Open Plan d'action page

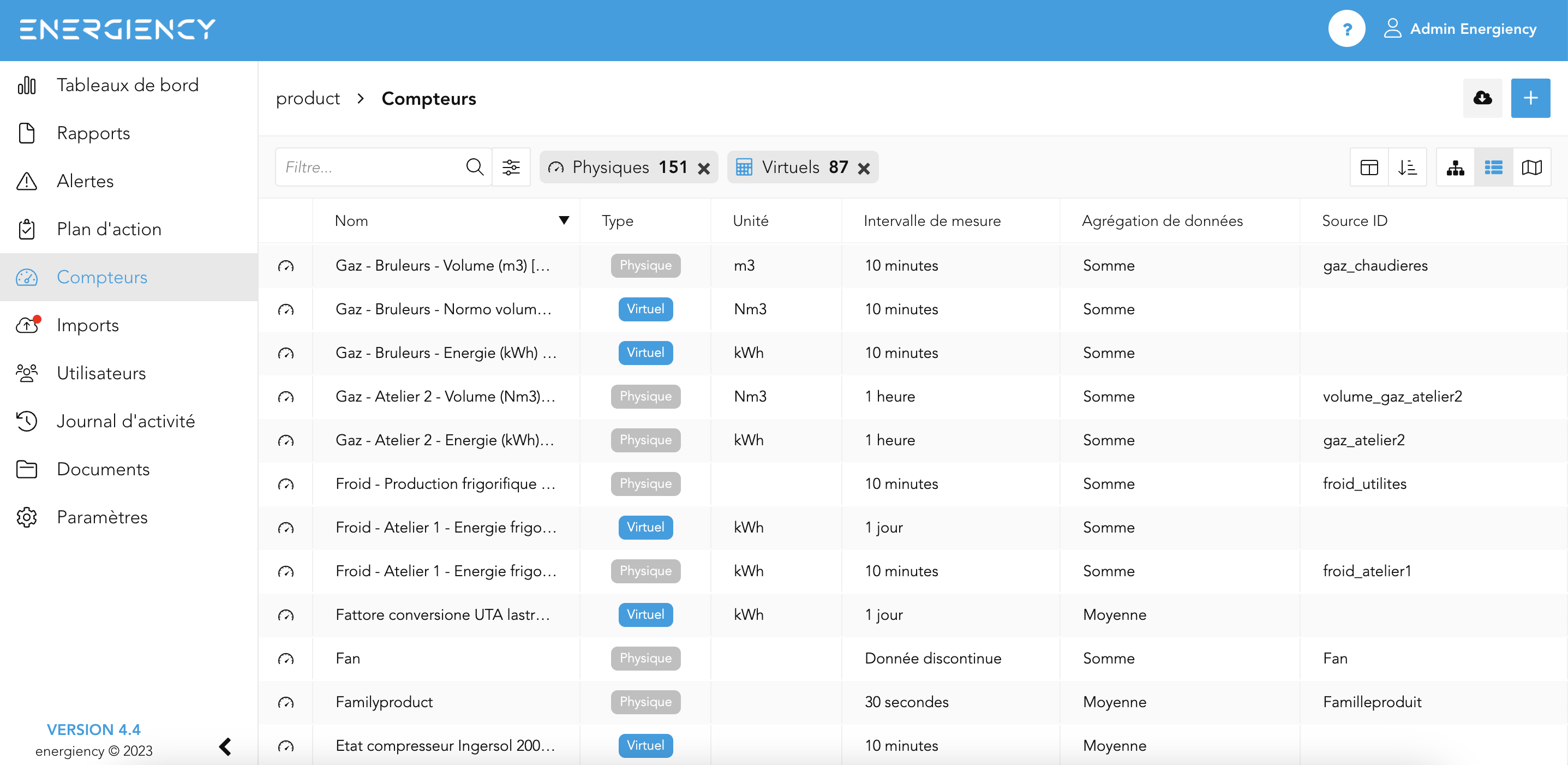128,229
